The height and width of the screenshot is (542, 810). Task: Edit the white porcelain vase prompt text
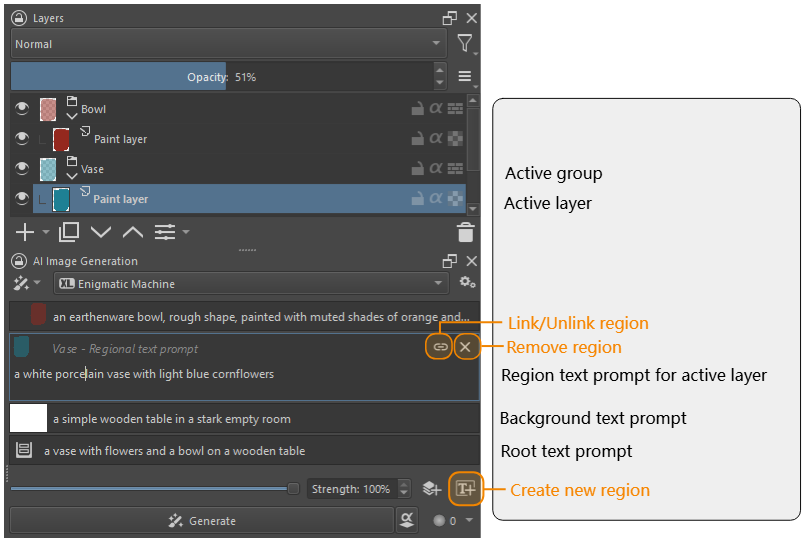tap(144, 374)
